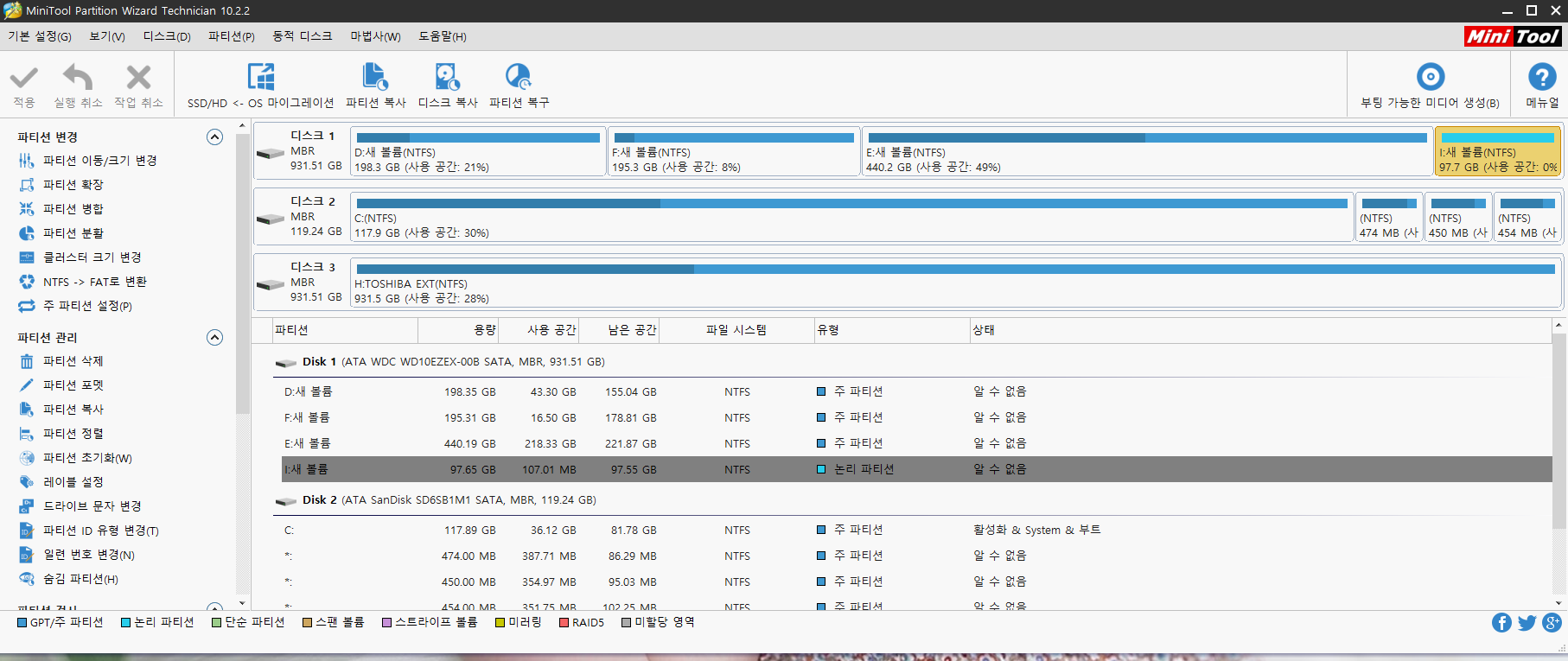Select F:새 볼륨 block in disk map

[734, 152]
